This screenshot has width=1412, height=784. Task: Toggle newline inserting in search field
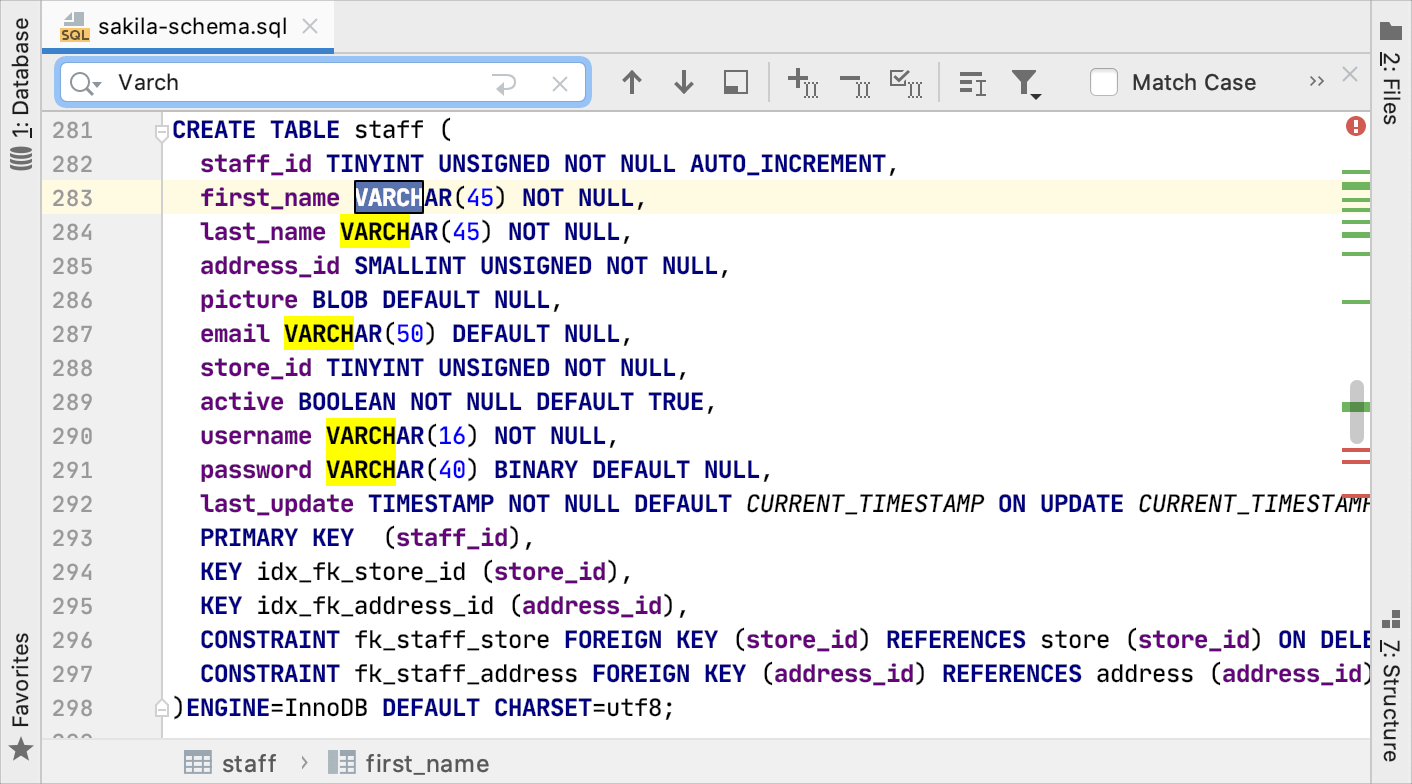pos(506,82)
